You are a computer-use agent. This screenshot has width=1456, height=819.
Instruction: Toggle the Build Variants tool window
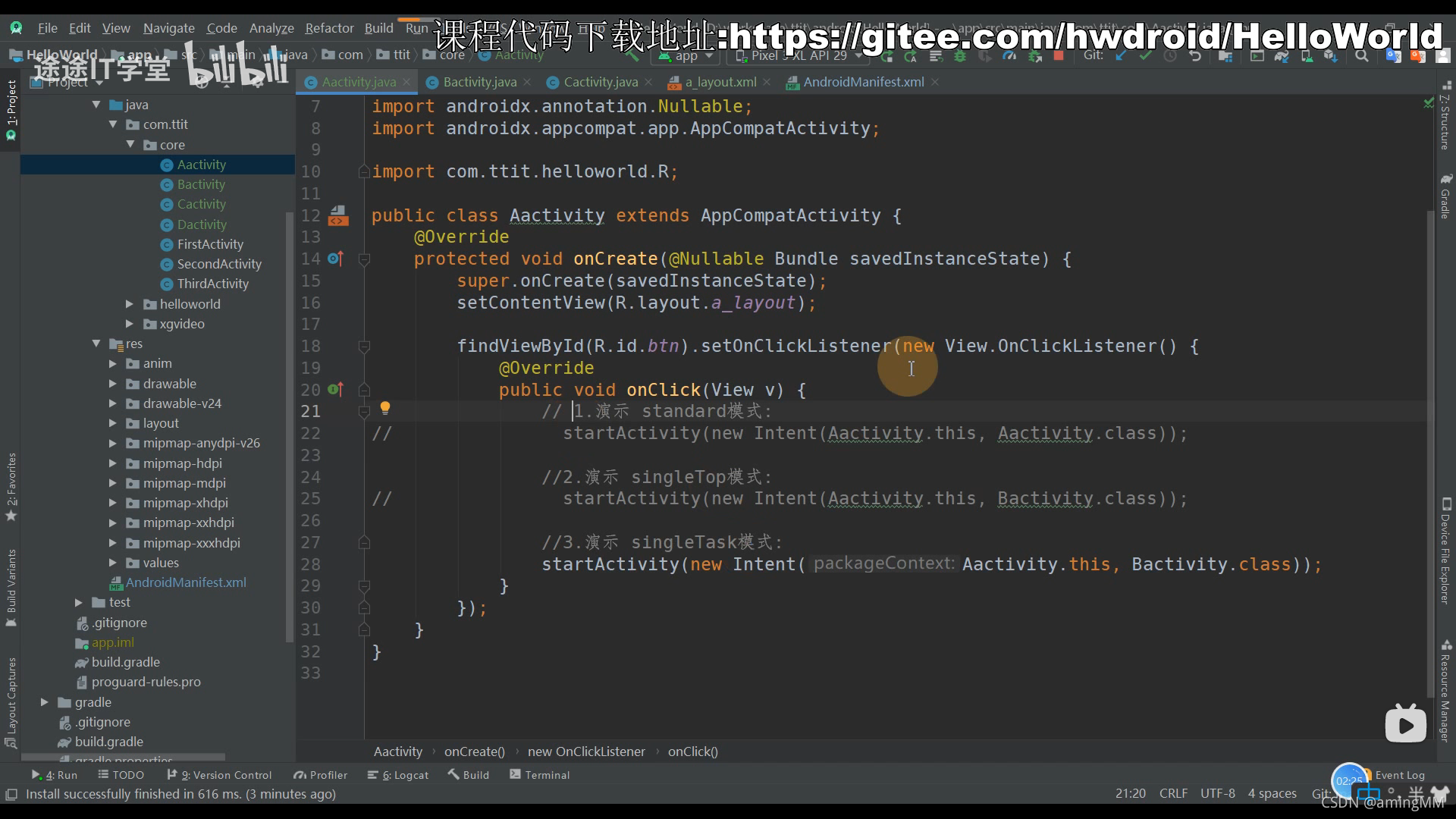pyautogui.click(x=11, y=588)
